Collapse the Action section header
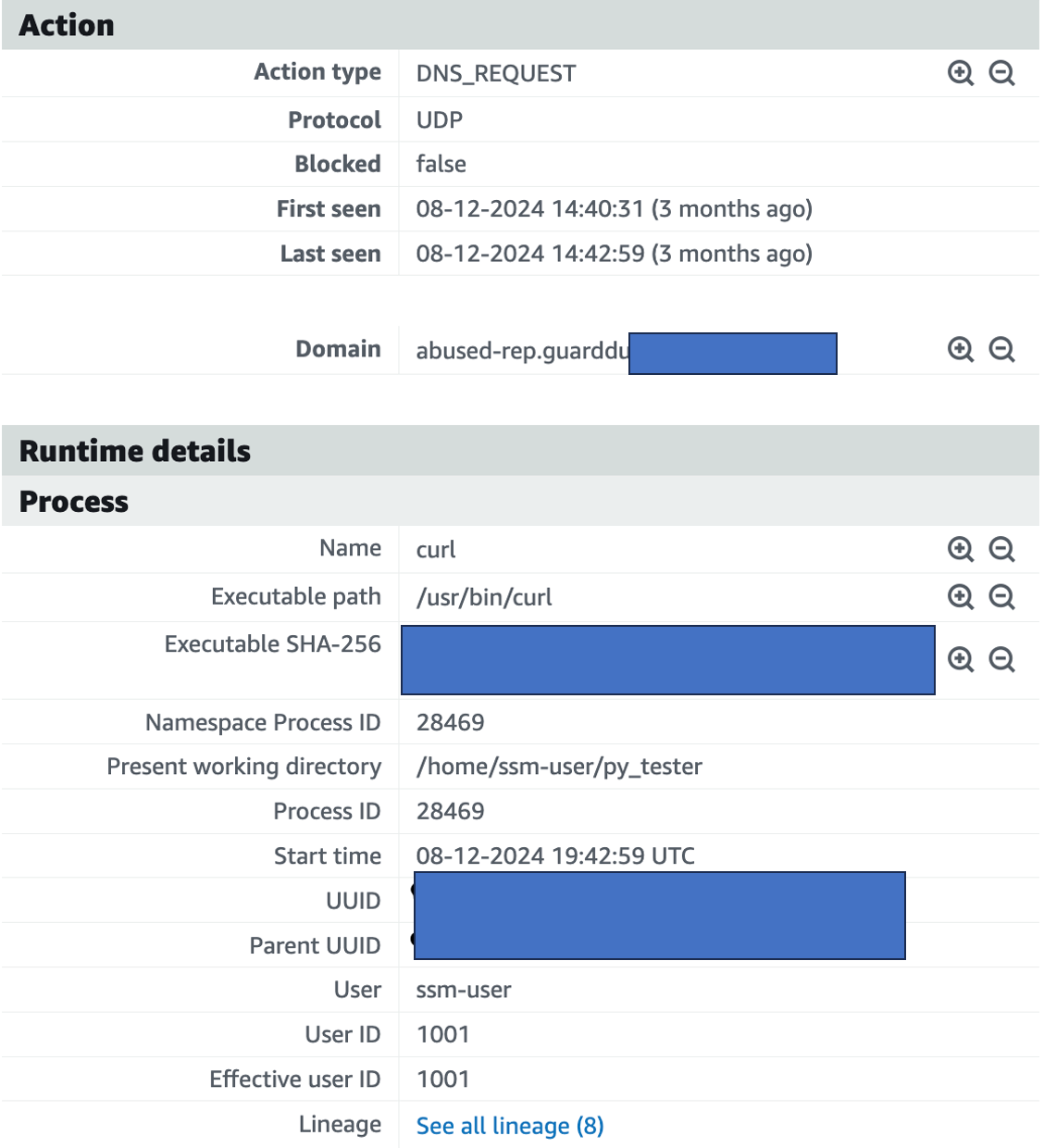1044x1148 pixels. [x=66, y=25]
